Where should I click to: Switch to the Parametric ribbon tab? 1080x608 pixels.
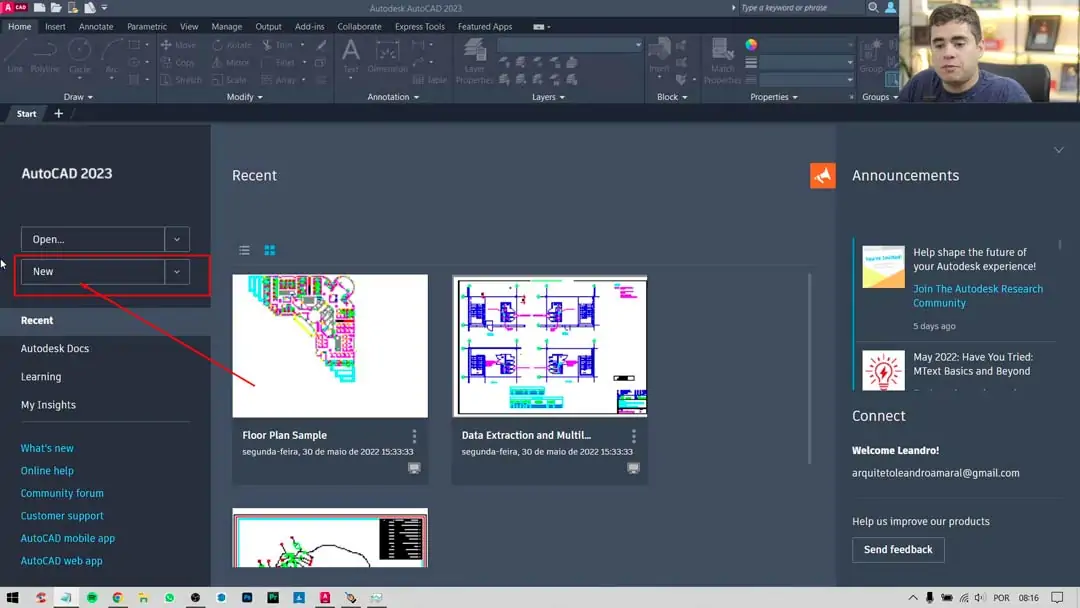(x=147, y=27)
